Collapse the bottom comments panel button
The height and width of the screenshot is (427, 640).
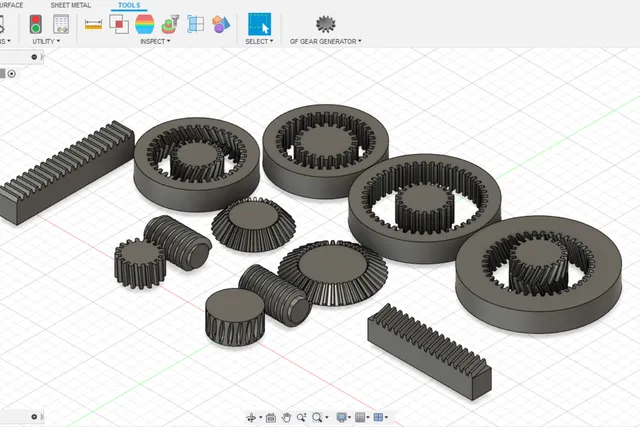(34, 417)
